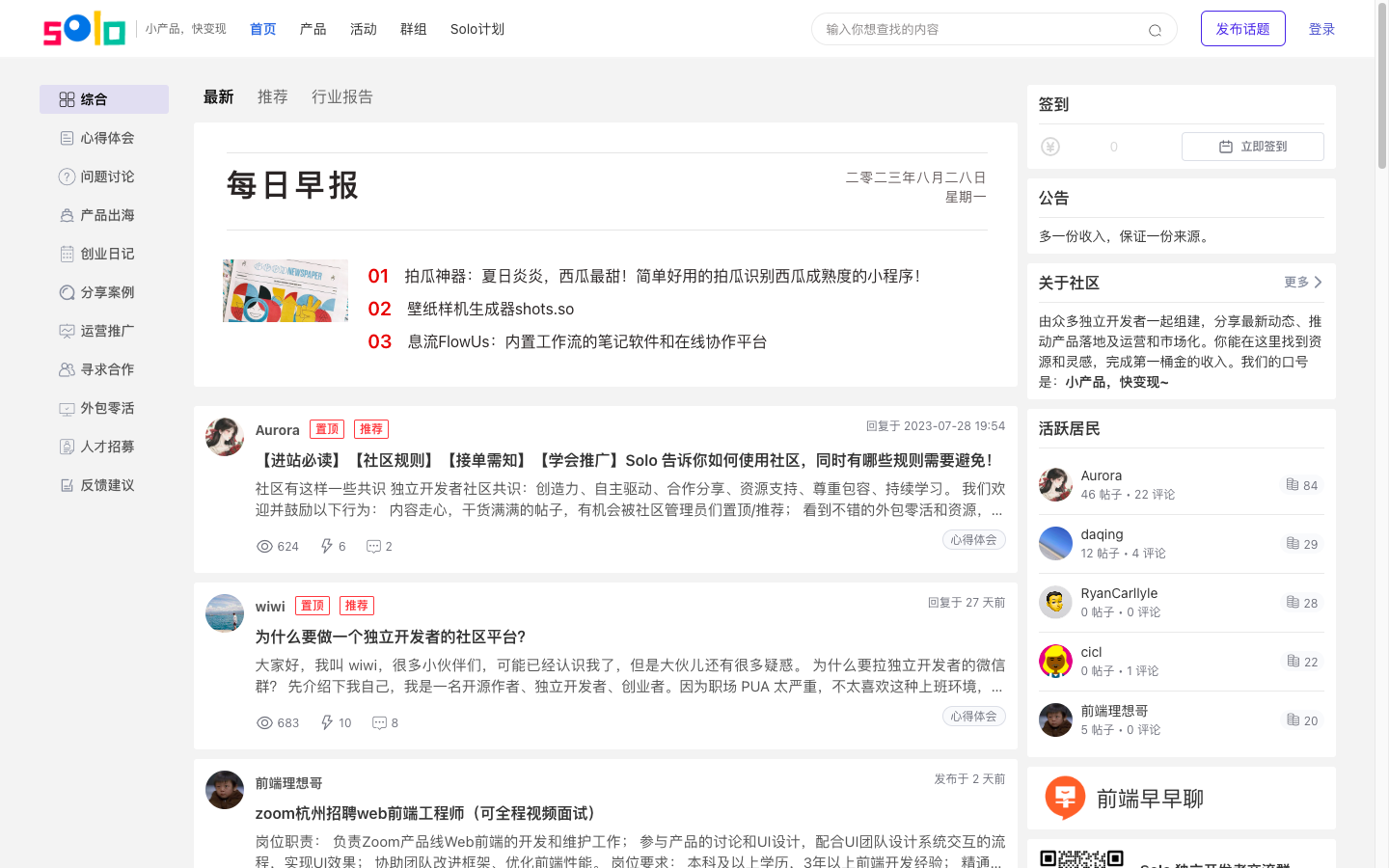
Task: Click the magnifier icon in the search bar
Action: tap(1155, 29)
